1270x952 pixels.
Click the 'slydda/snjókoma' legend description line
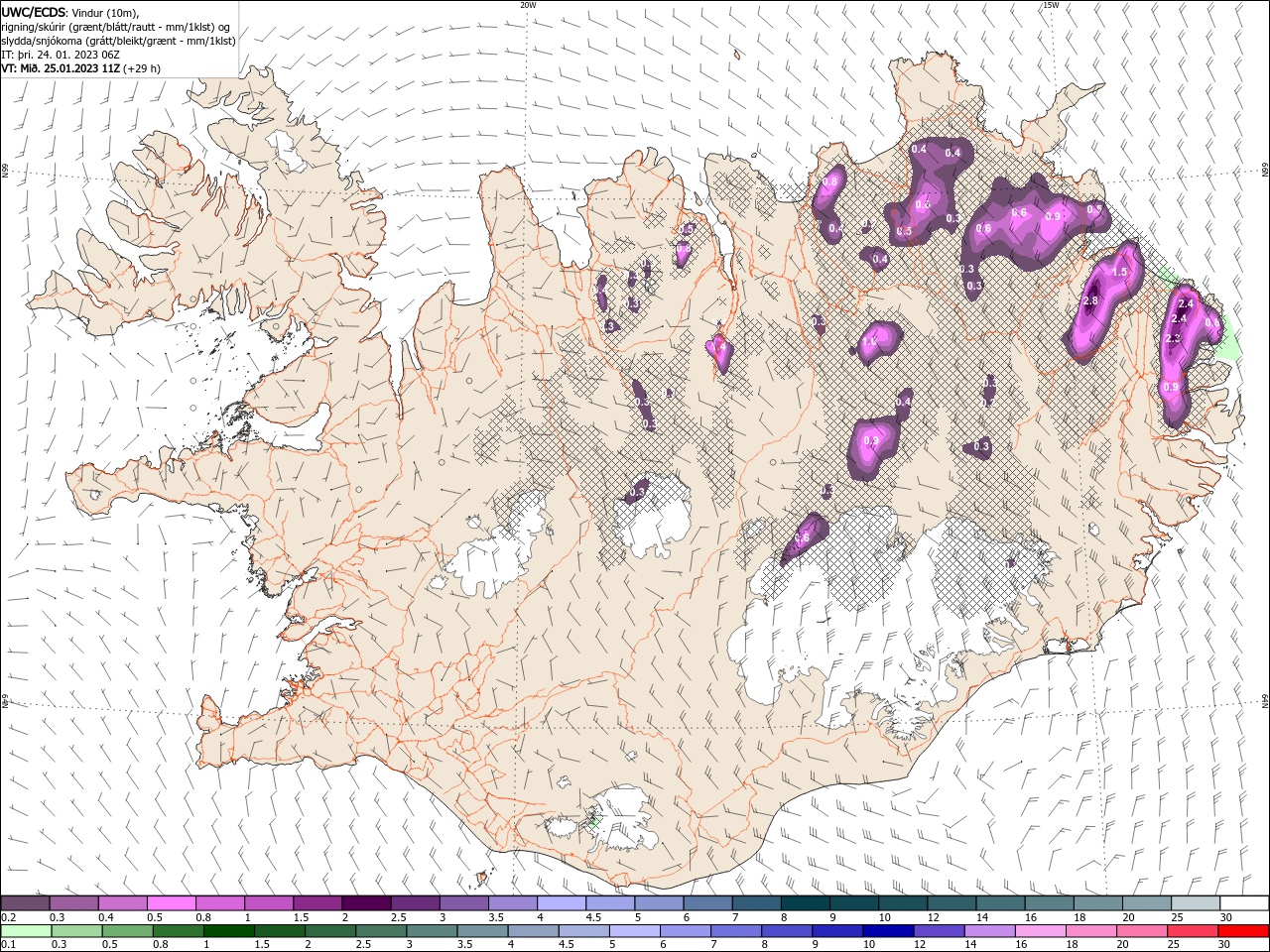tap(118, 41)
